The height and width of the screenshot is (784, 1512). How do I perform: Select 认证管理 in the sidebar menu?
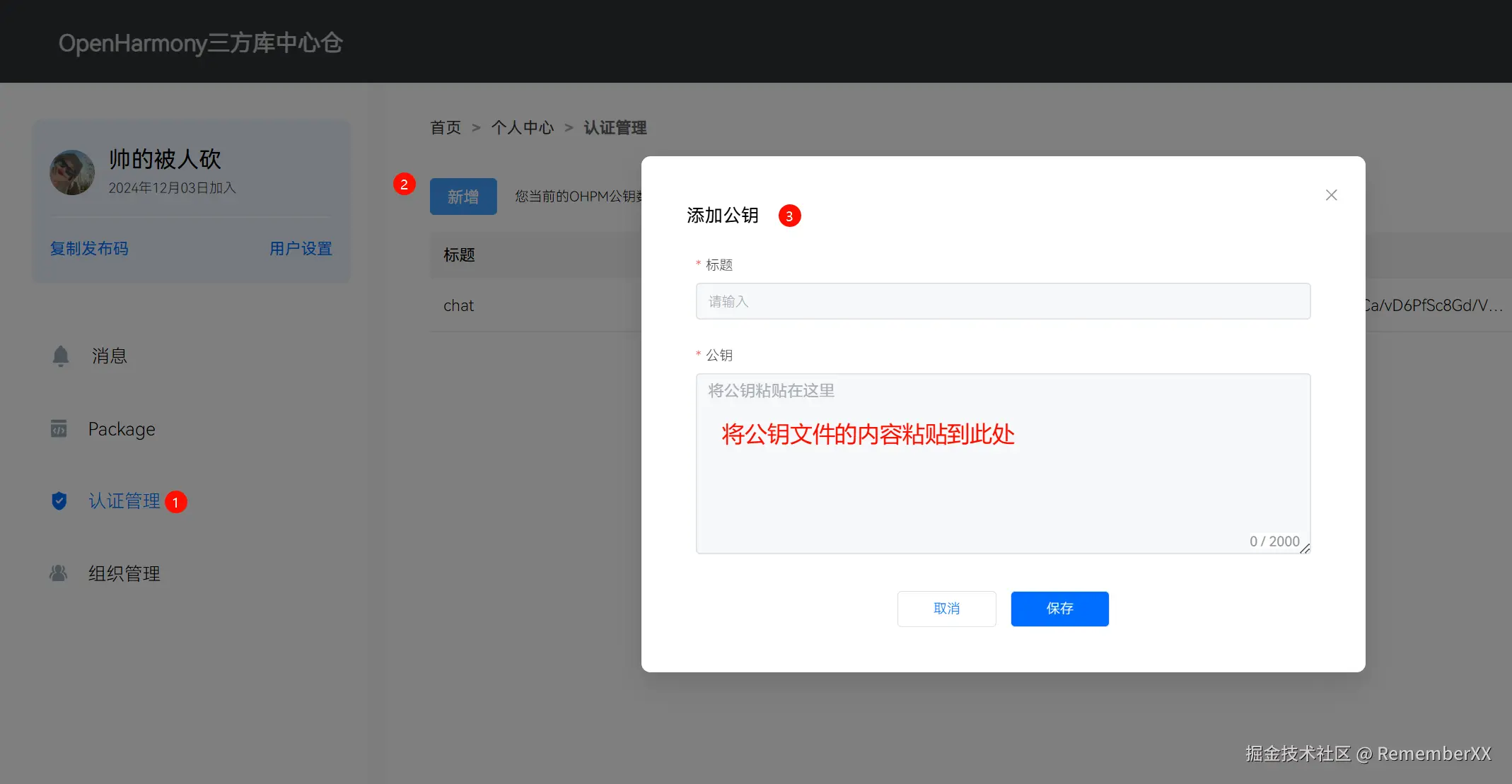click(x=124, y=501)
